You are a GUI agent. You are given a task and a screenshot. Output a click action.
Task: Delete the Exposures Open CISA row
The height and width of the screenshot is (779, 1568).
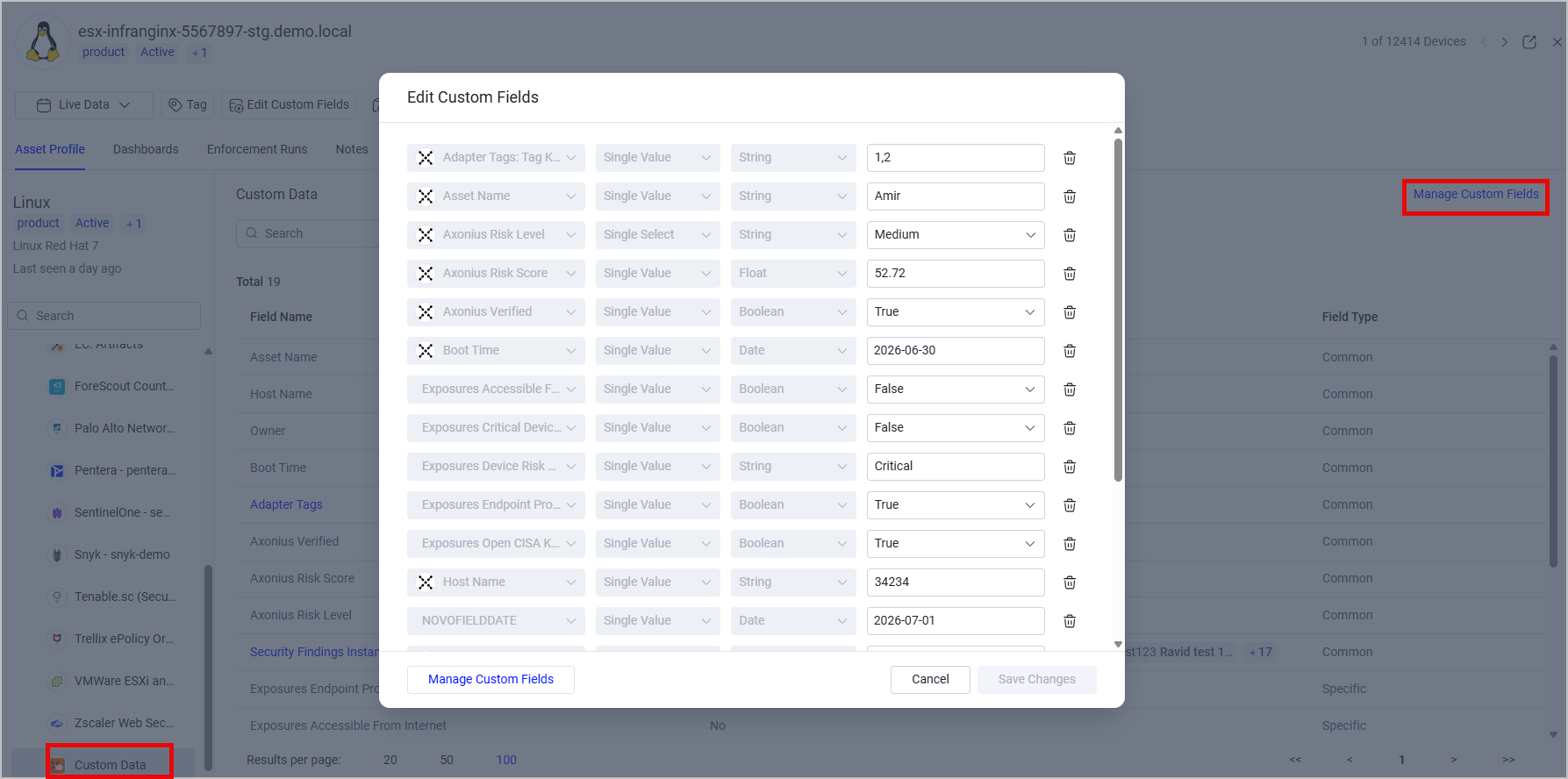pos(1070,544)
